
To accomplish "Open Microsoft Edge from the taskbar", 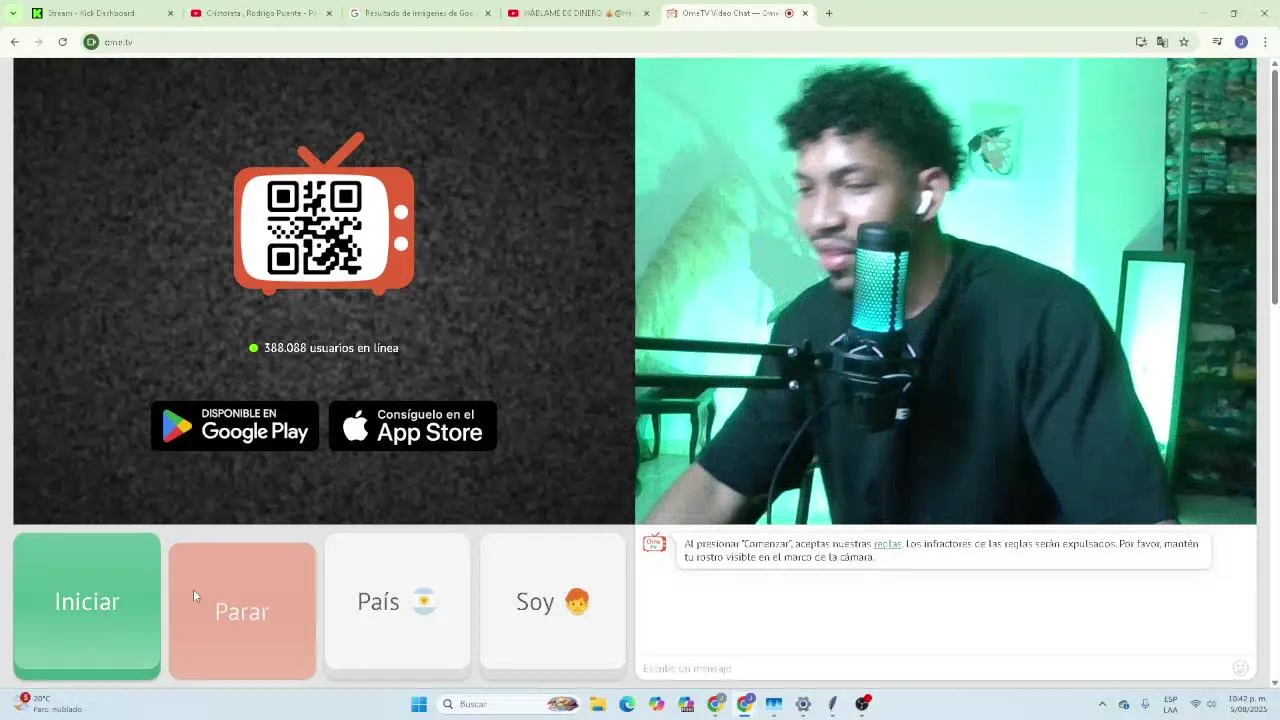I will click(627, 704).
